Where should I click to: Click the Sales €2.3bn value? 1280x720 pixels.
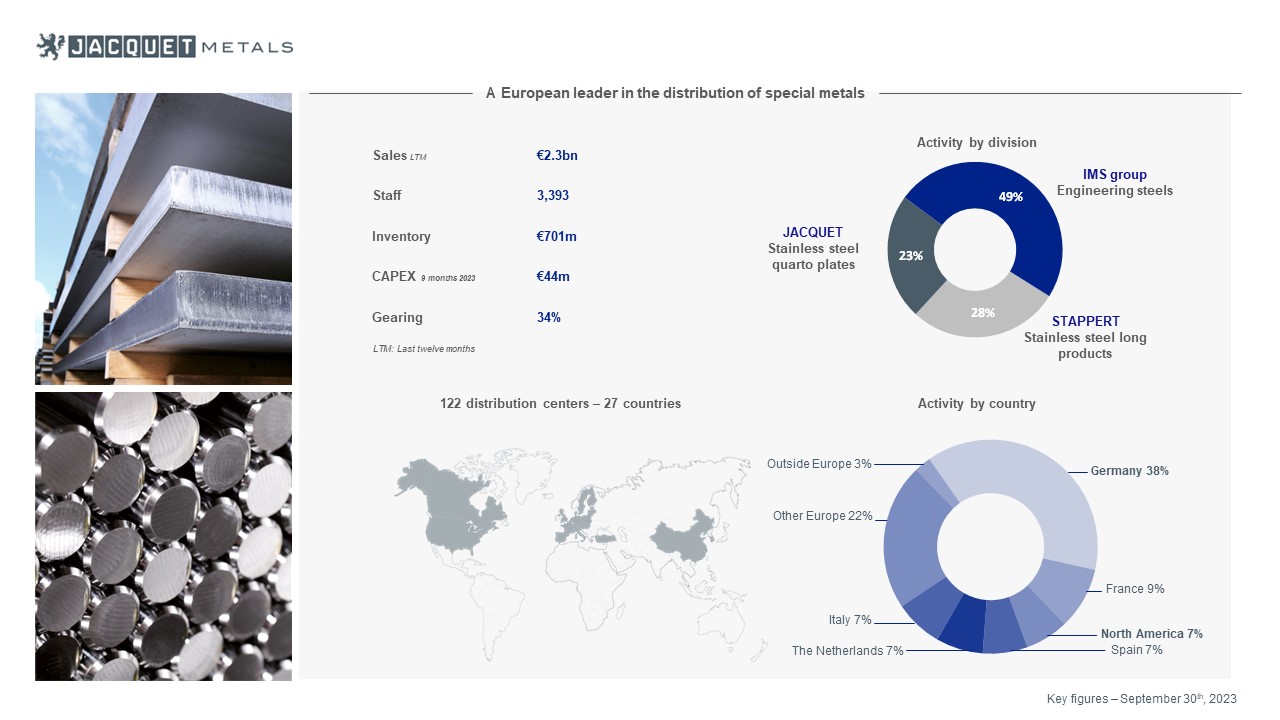tap(557, 155)
